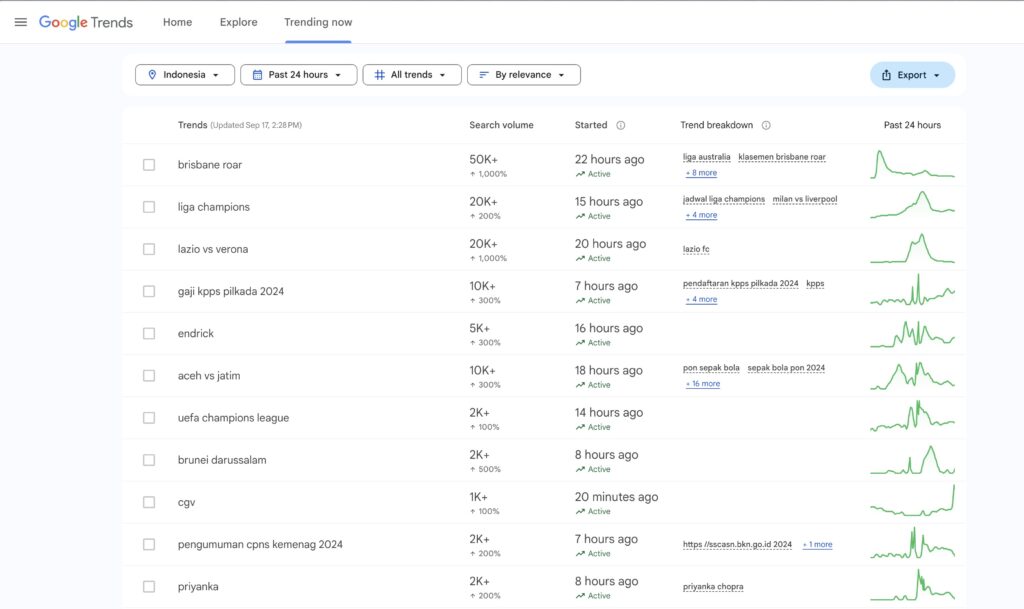Screen dimensions: 1024x609
Task: Select the lazio vs verona checkbox
Action: coord(149,249)
